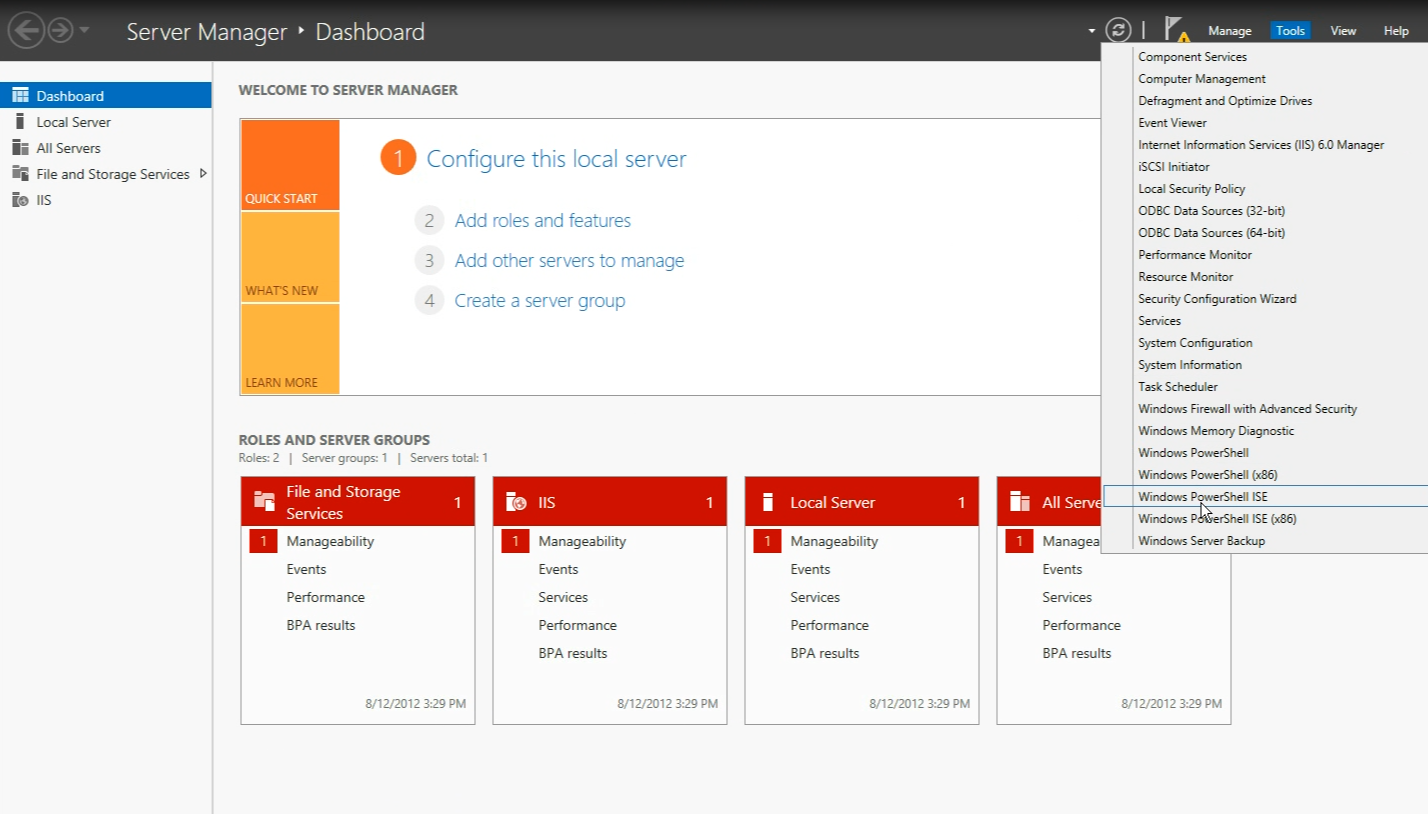The image size is (1428, 814).
Task: Expand File and Storage Services arrow
Action: [x=203, y=174]
